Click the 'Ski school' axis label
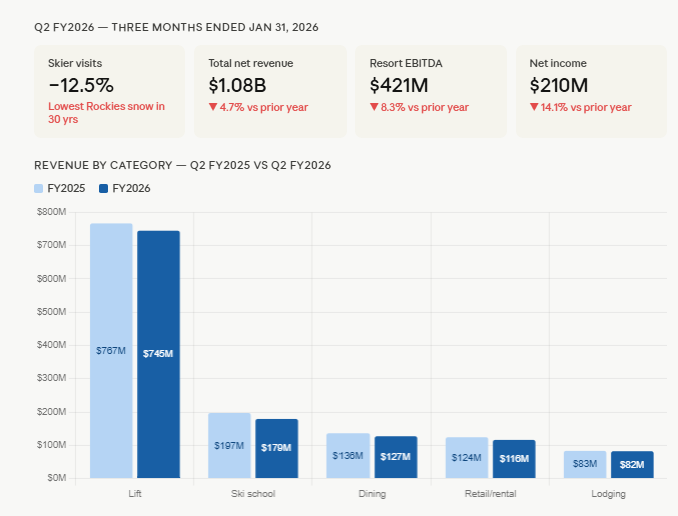Viewport: 678px width, 516px height. [x=253, y=494]
